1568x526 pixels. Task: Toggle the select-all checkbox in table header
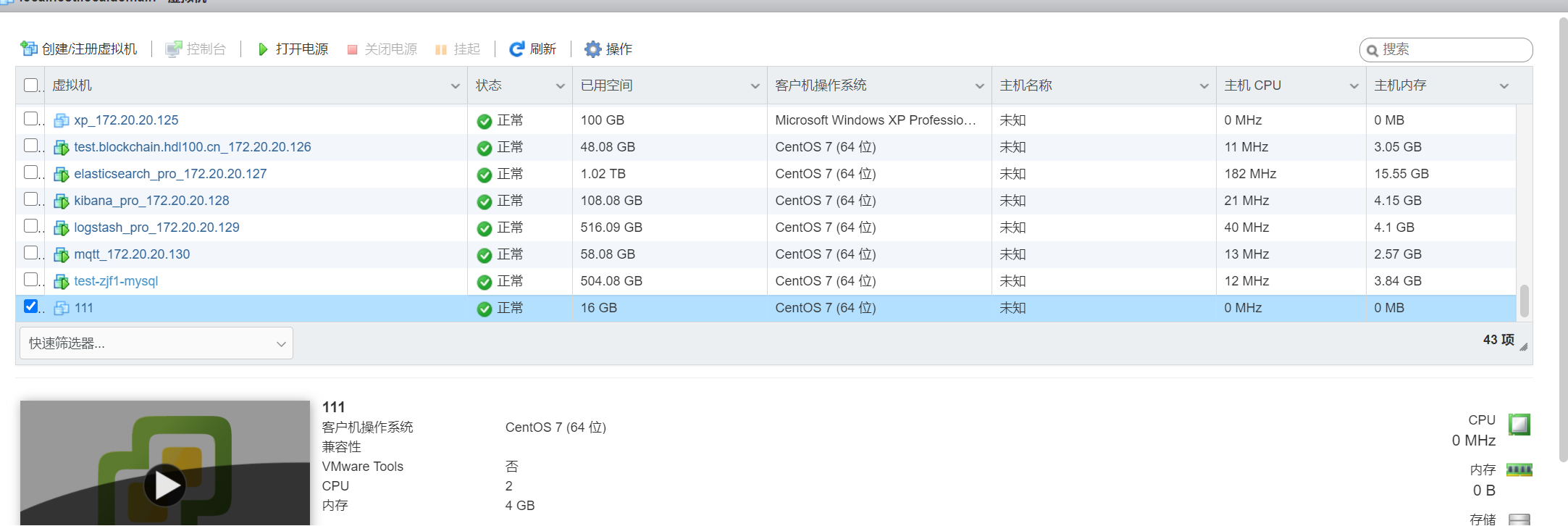tap(30, 85)
